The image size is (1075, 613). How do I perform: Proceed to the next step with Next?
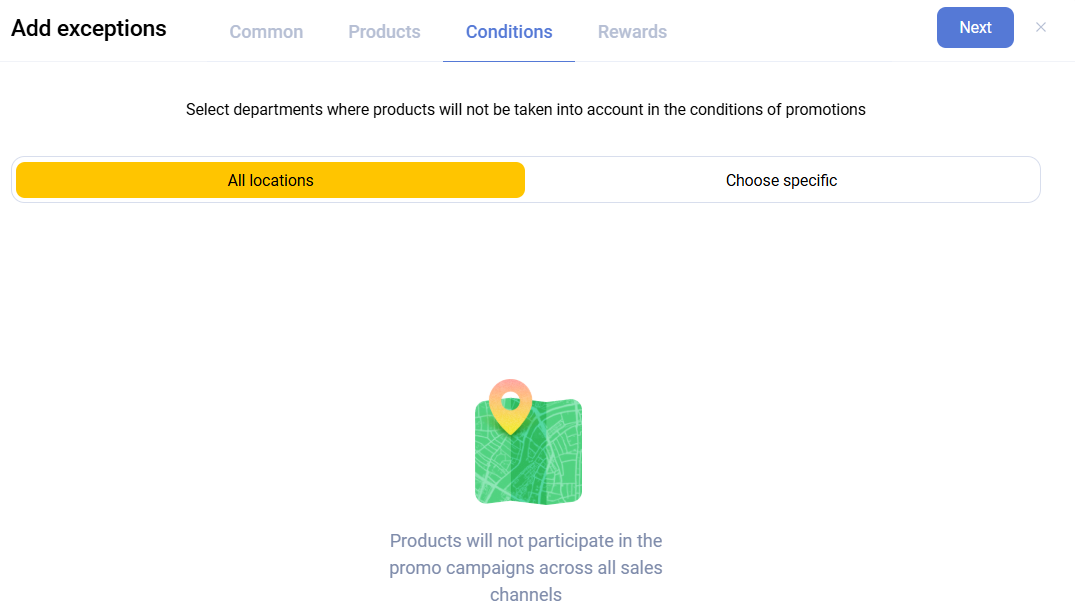pos(975,28)
